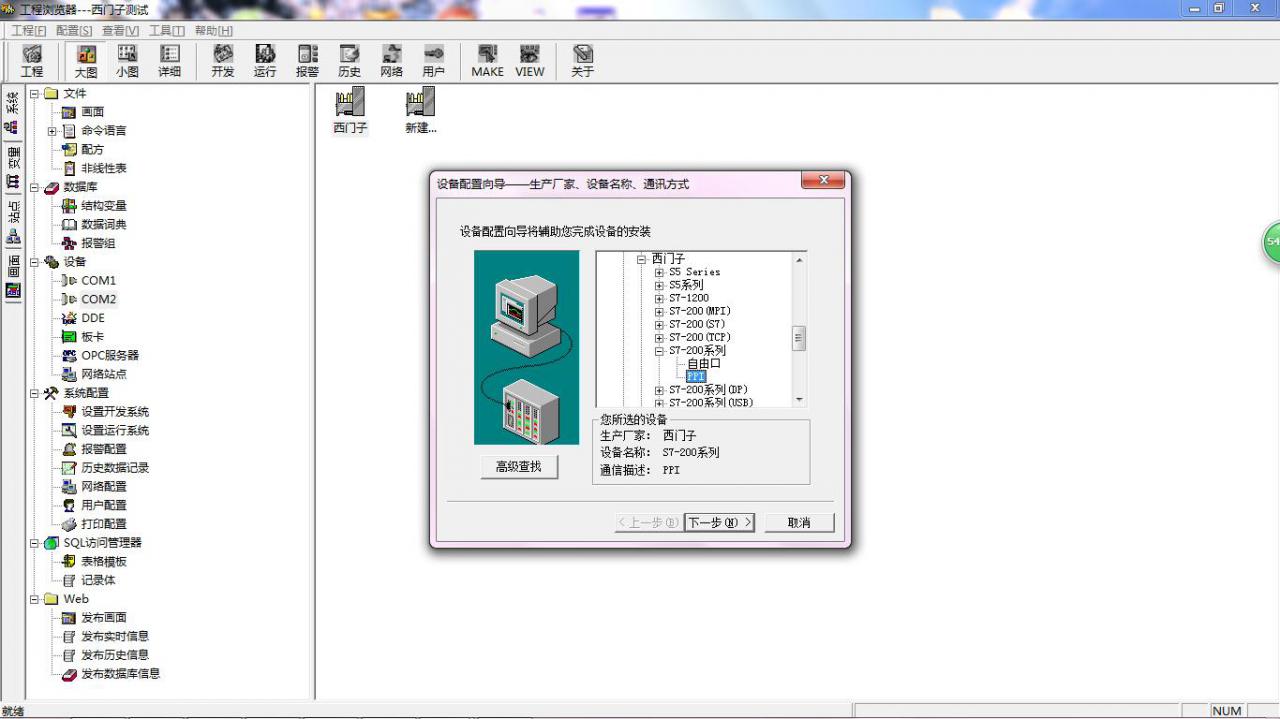1280x719 pixels.
Task: Open the 用户 user toolbar icon
Action: (433, 61)
